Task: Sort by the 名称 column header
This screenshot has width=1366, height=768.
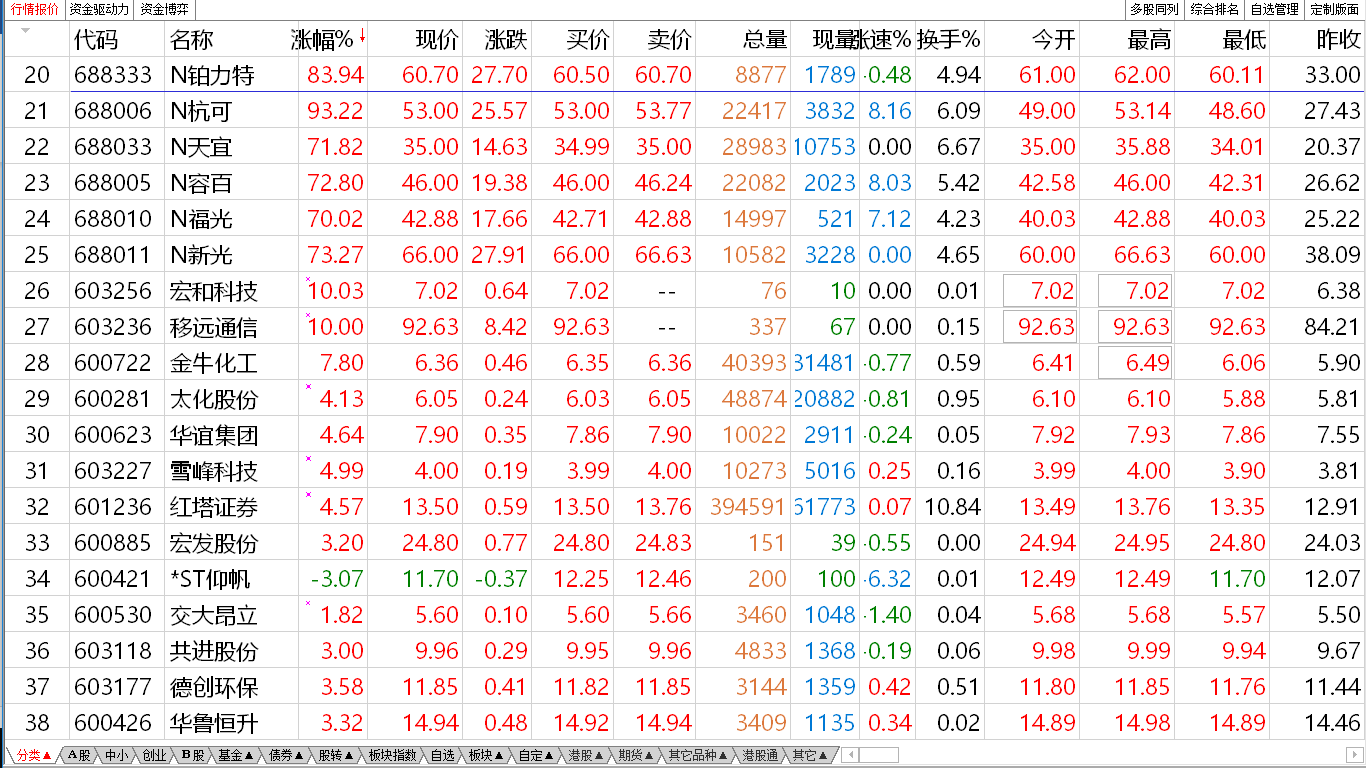Action: point(192,40)
